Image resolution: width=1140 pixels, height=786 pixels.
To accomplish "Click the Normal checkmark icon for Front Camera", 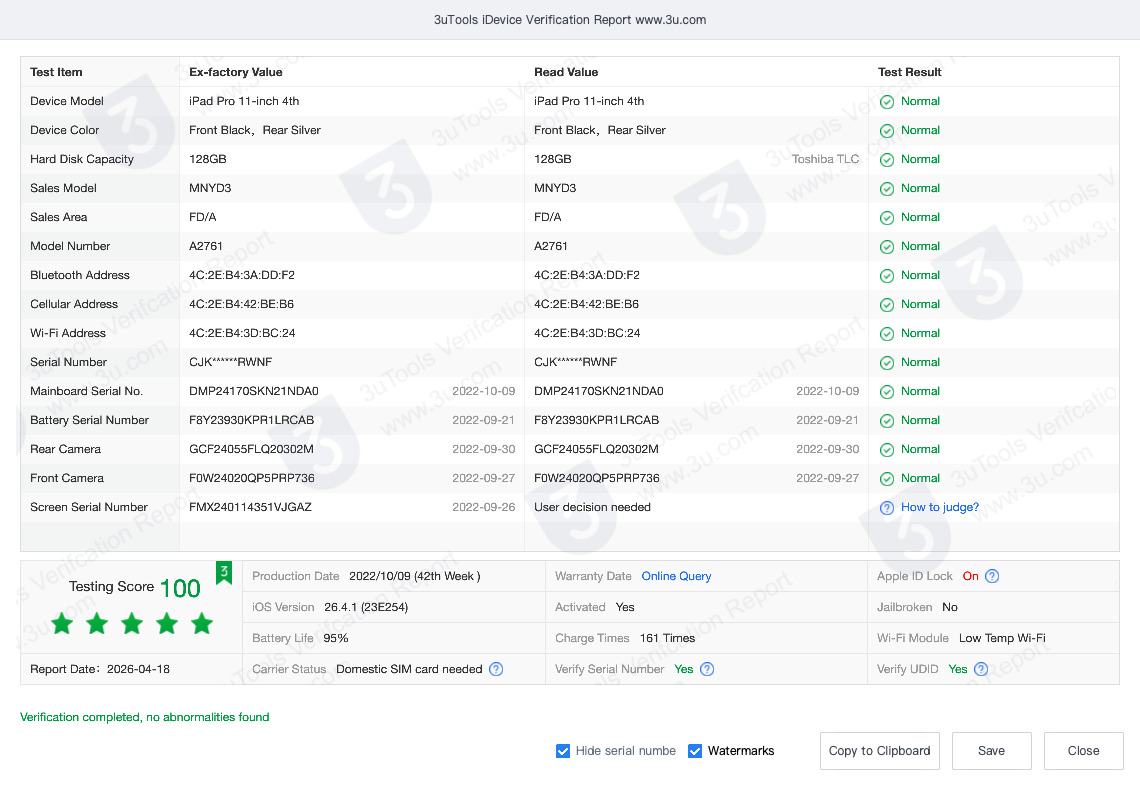I will point(886,479).
